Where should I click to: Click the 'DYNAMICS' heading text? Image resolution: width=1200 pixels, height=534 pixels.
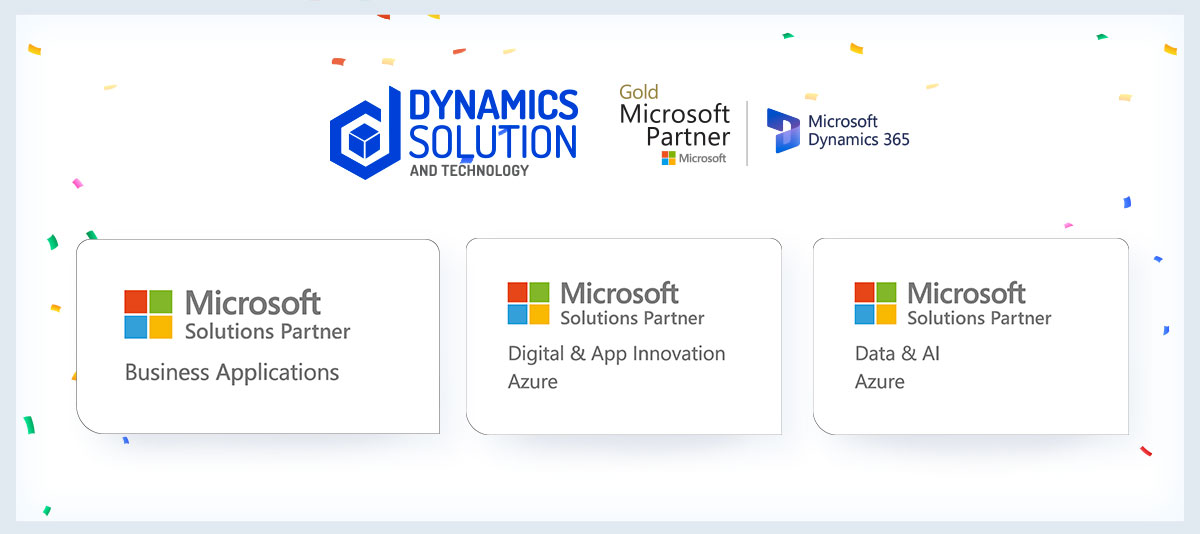pos(494,105)
